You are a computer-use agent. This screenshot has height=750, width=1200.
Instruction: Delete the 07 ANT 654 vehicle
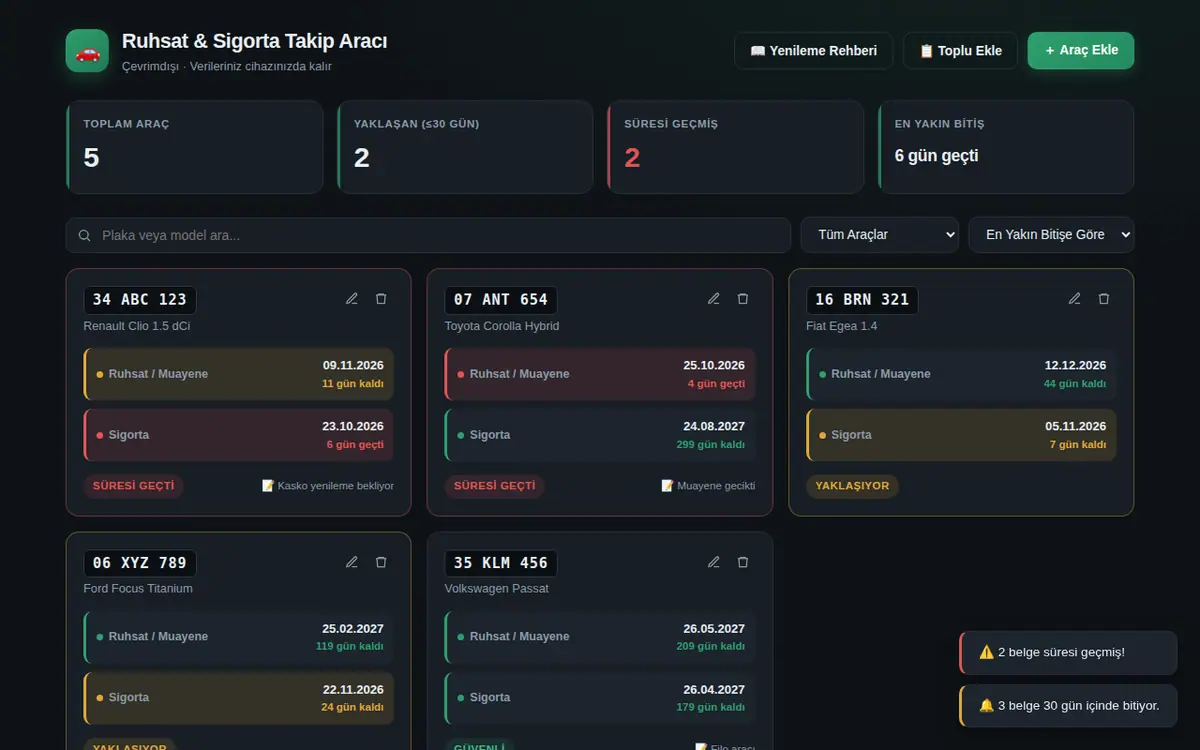click(x=743, y=299)
